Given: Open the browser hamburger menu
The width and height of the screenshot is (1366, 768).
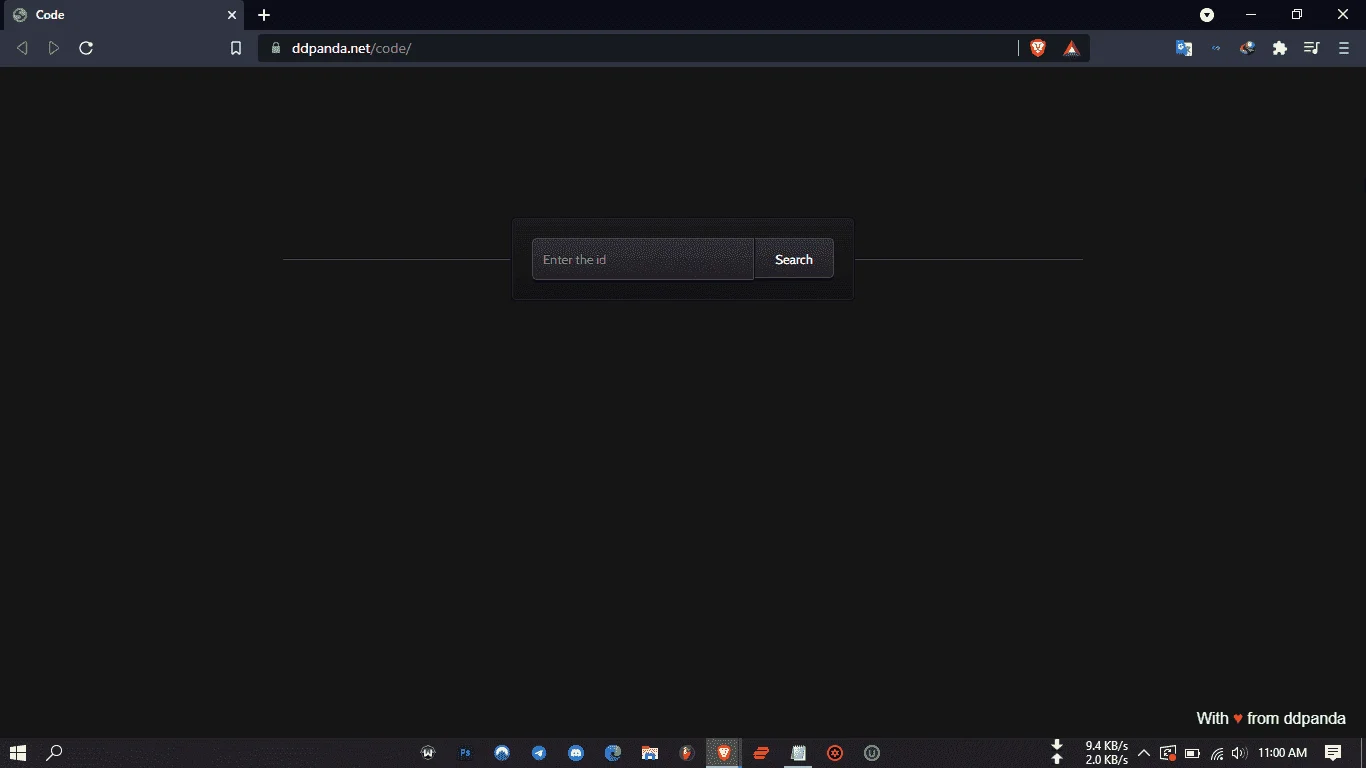Looking at the screenshot, I should click(x=1344, y=48).
